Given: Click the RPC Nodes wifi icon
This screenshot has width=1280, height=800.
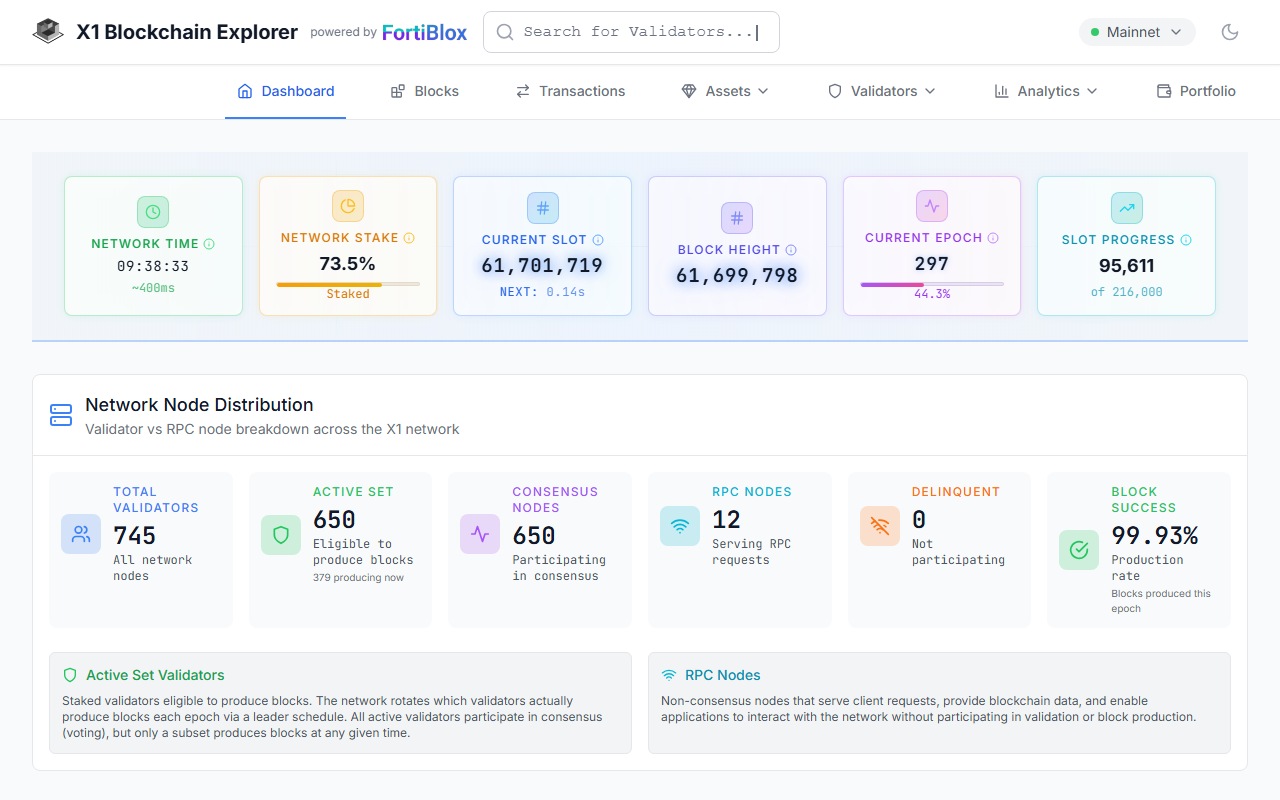Looking at the screenshot, I should [x=680, y=526].
